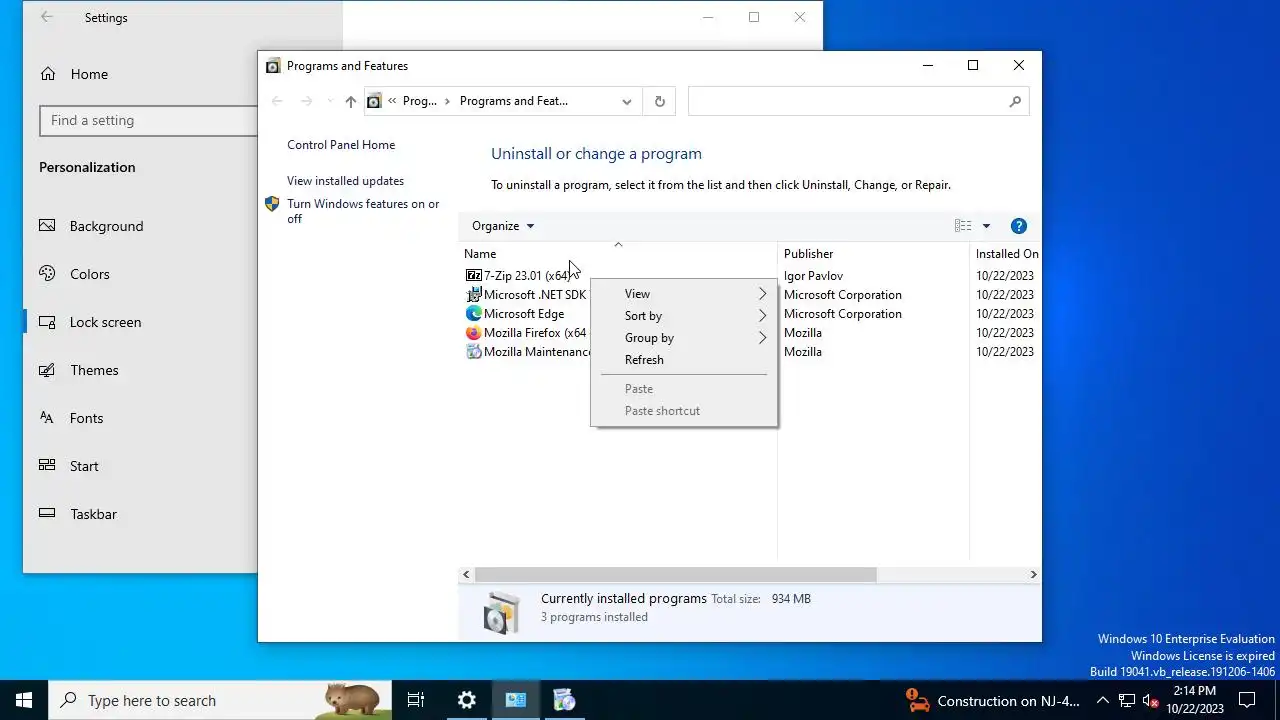Open Colors palette icon in Settings

(47, 274)
